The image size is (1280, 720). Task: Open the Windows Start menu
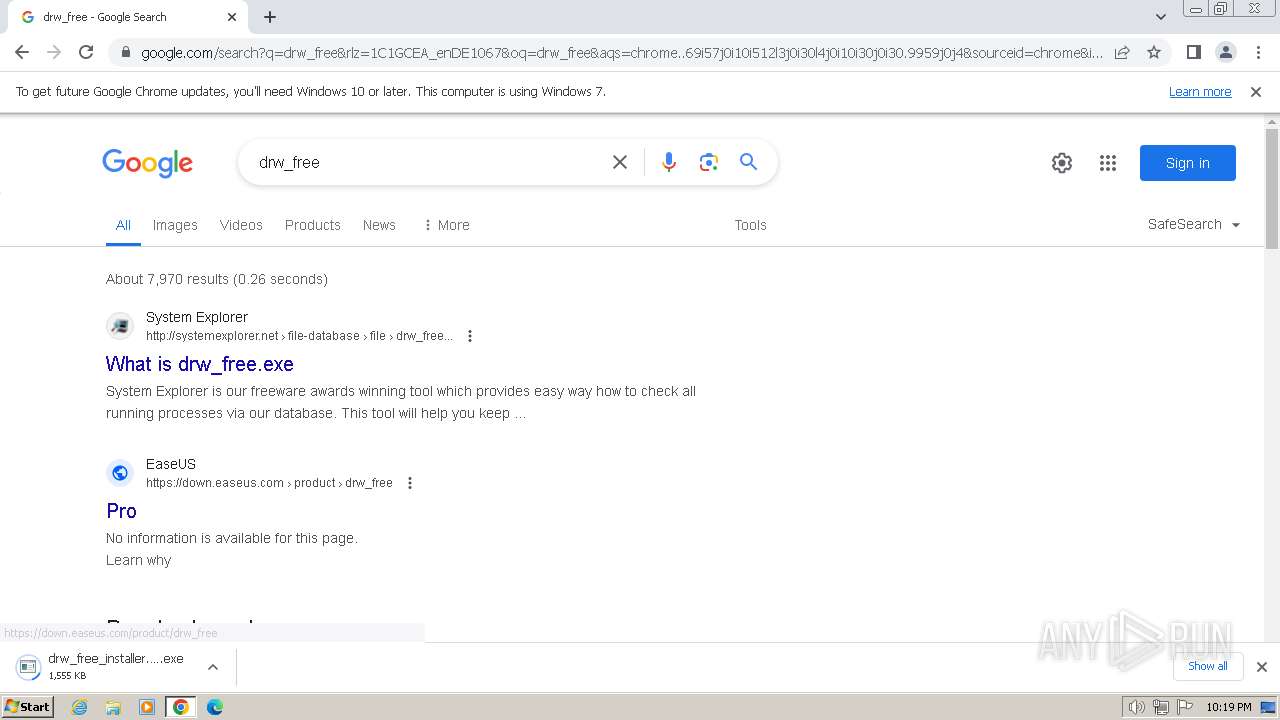(x=28, y=706)
